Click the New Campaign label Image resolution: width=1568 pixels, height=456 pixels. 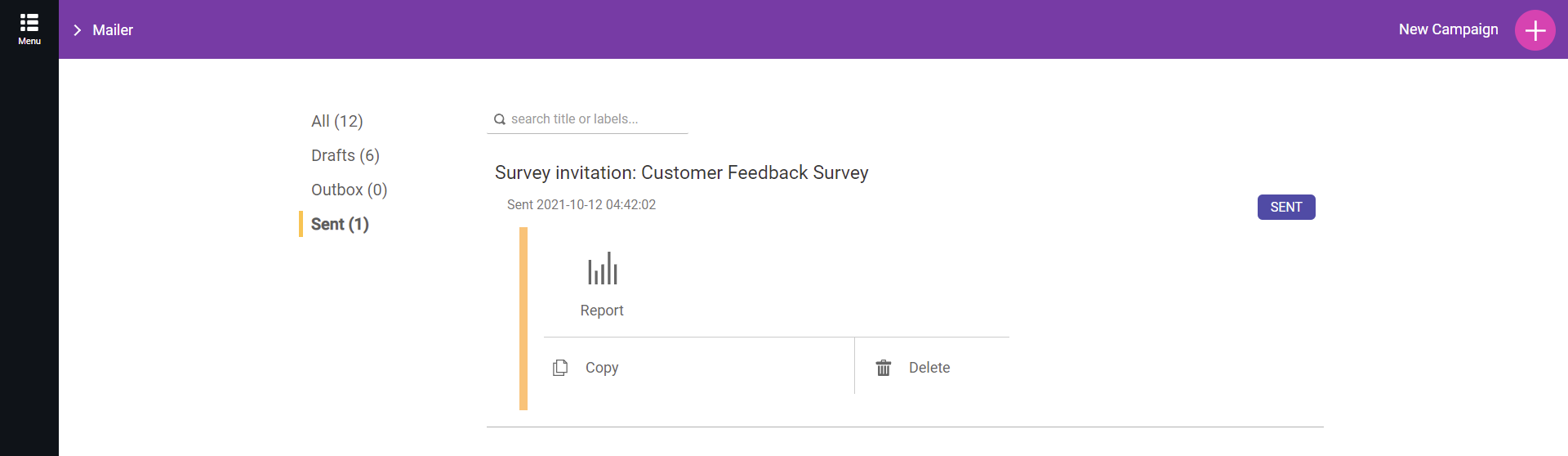coord(1448,29)
